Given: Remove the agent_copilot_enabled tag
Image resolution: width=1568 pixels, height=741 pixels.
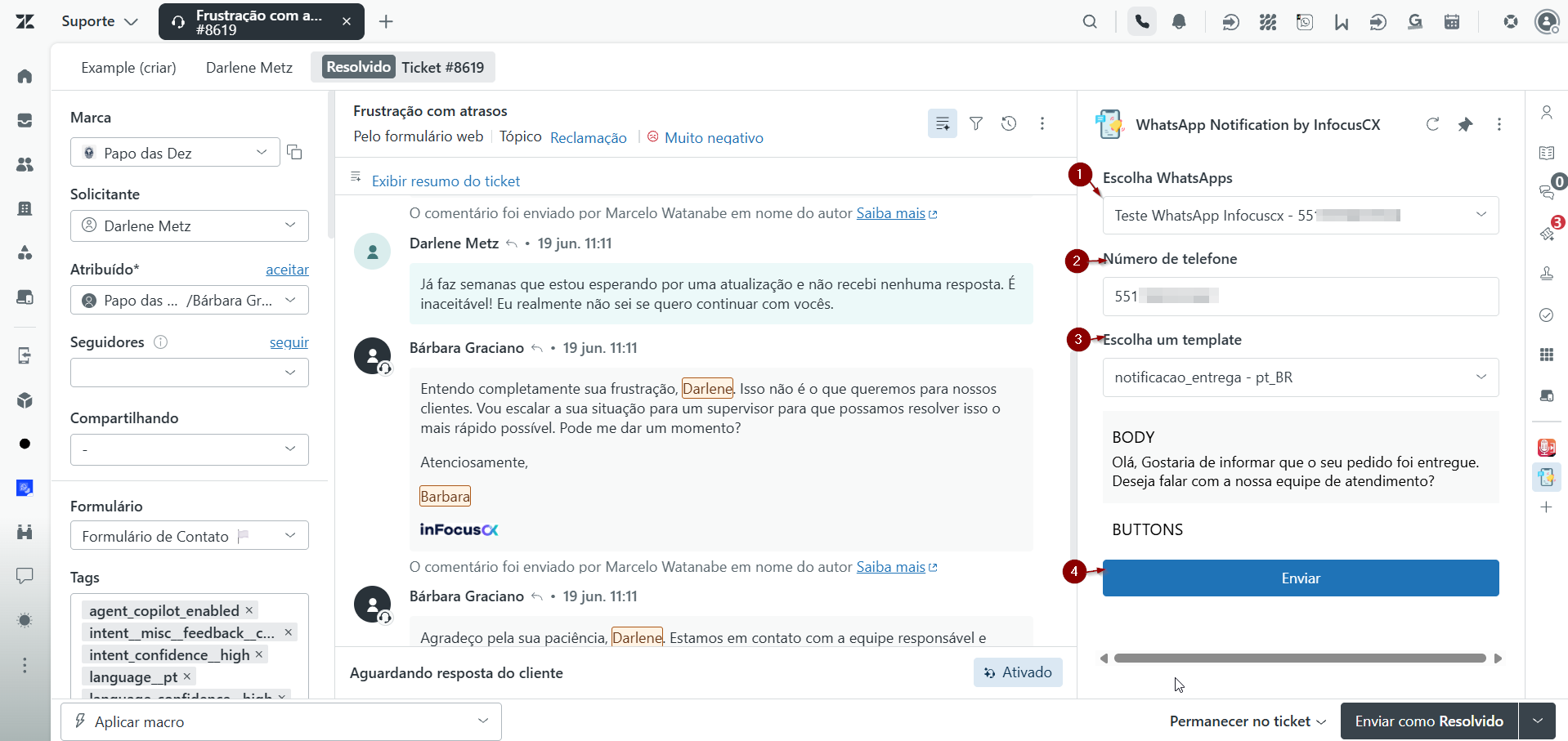Looking at the screenshot, I should (x=249, y=610).
